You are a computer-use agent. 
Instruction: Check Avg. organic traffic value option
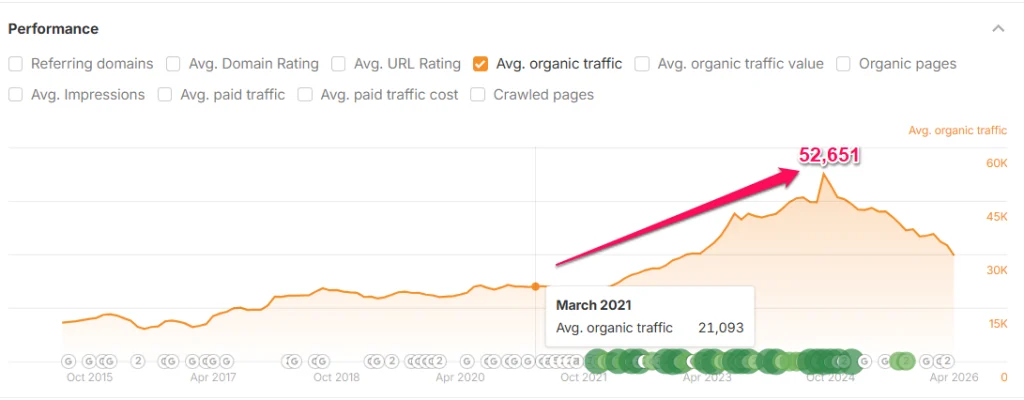(x=641, y=64)
